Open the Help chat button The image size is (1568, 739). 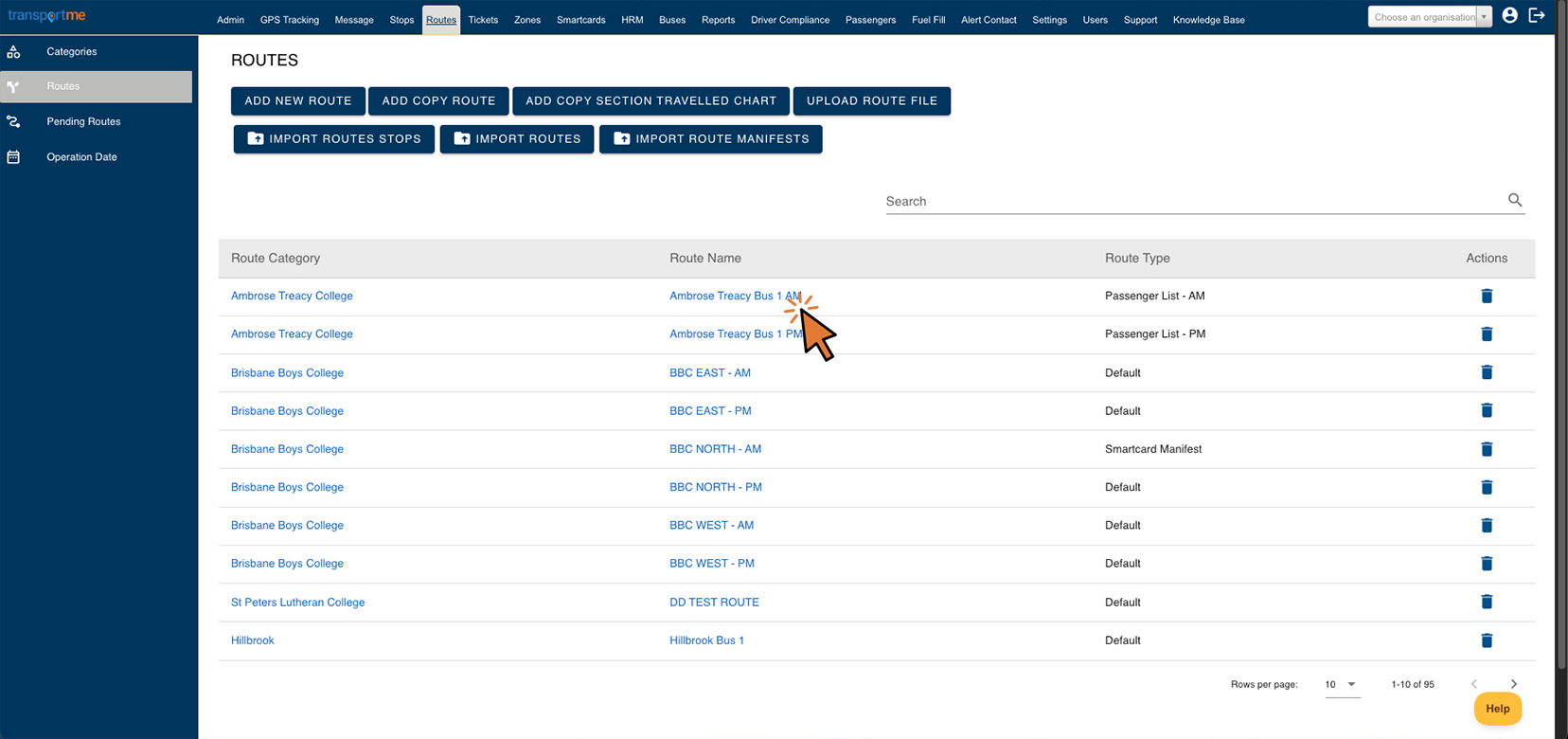click(1498, 709)
